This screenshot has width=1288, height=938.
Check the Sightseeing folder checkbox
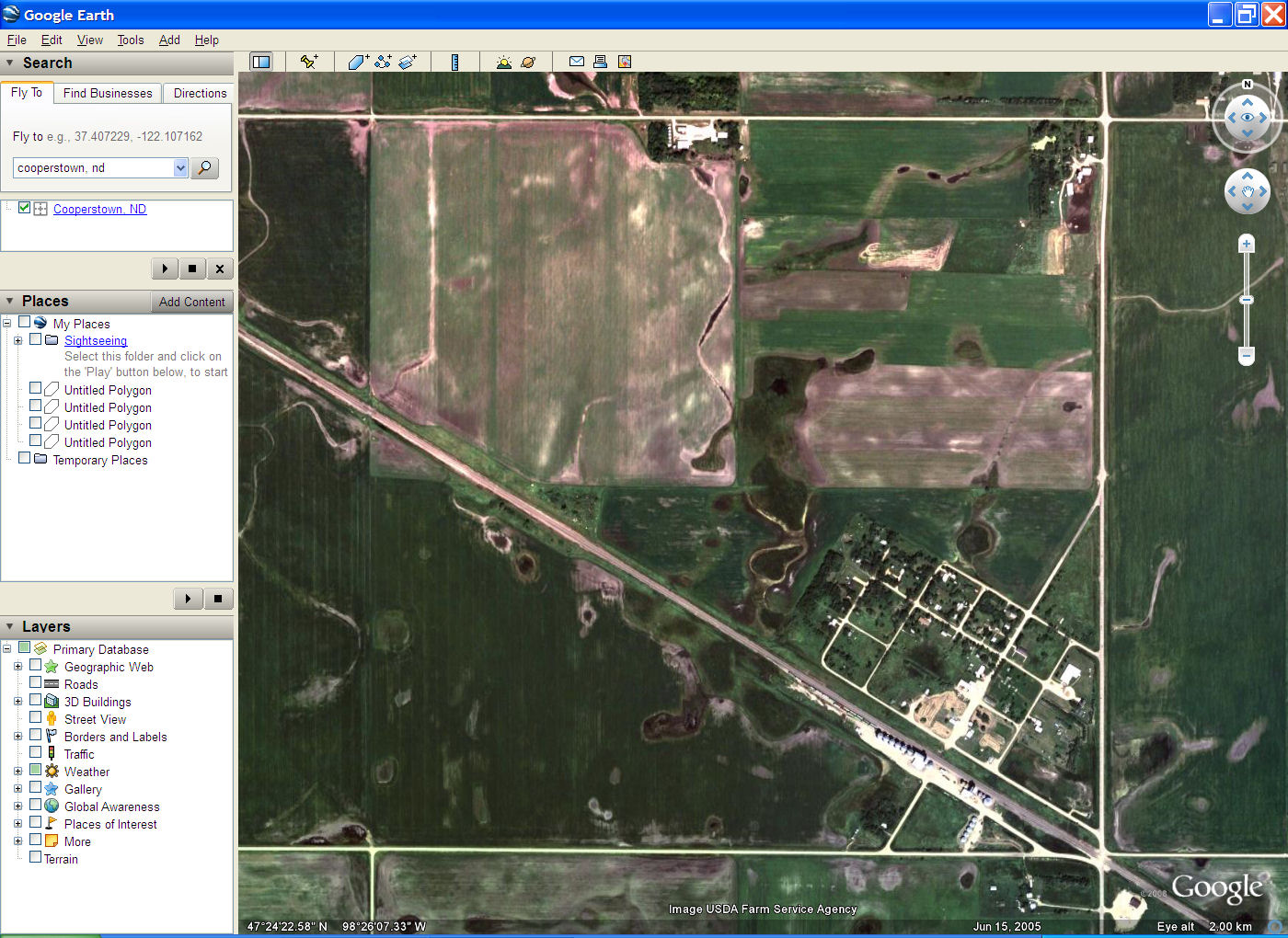pos(35,339)
